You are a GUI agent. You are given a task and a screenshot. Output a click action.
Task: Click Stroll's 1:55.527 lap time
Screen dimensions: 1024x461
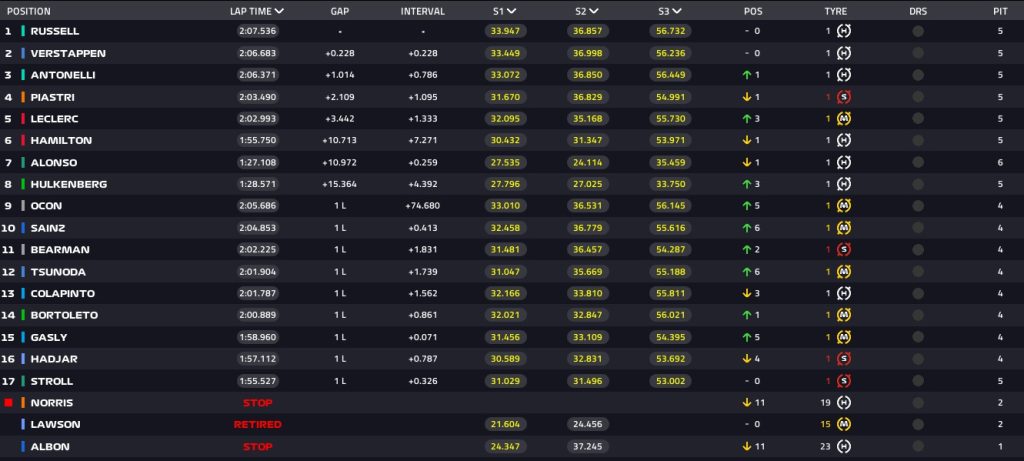click(x=257, y=381)
